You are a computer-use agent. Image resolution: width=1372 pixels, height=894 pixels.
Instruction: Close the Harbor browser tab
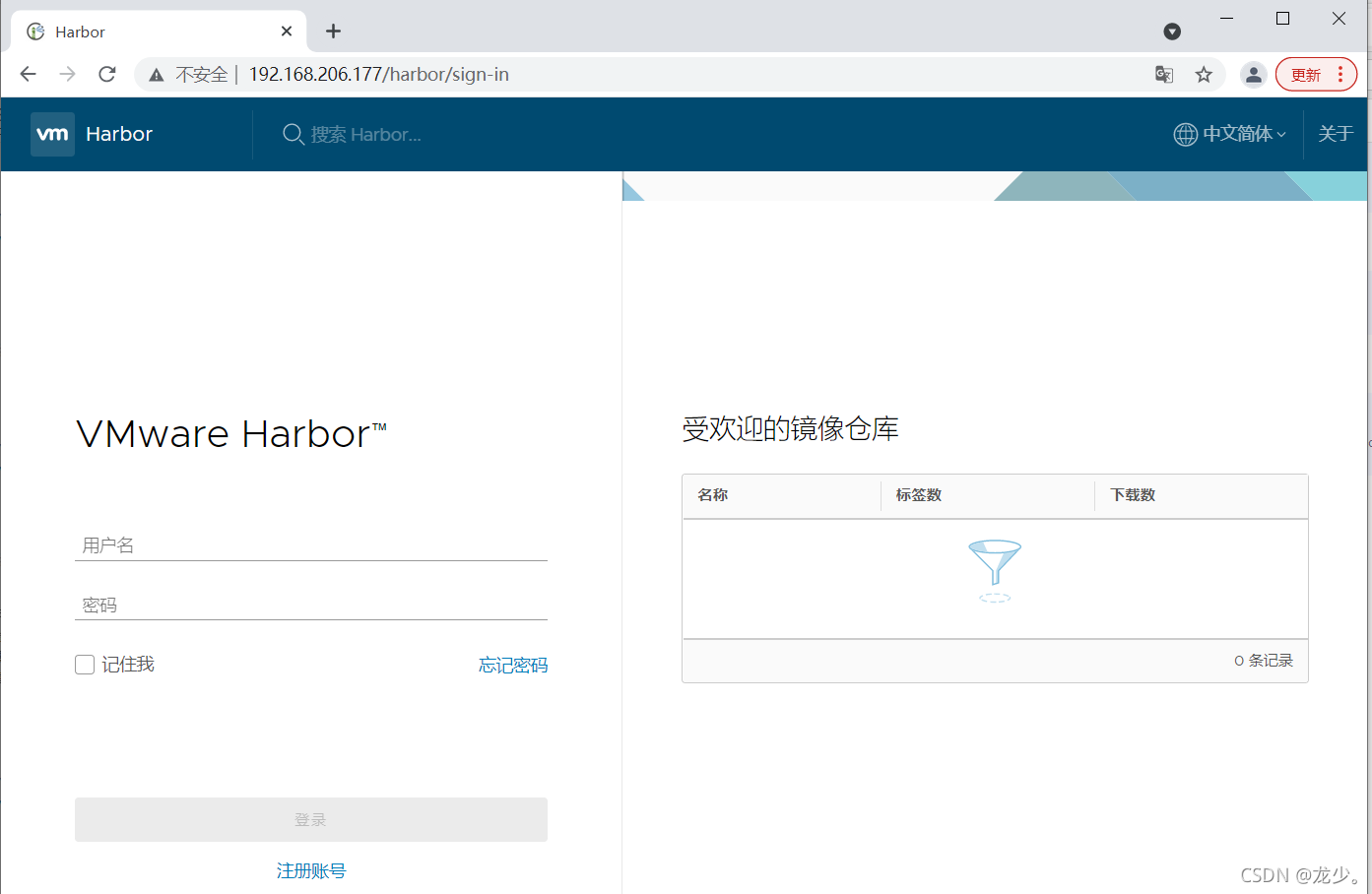pos(287,32)
